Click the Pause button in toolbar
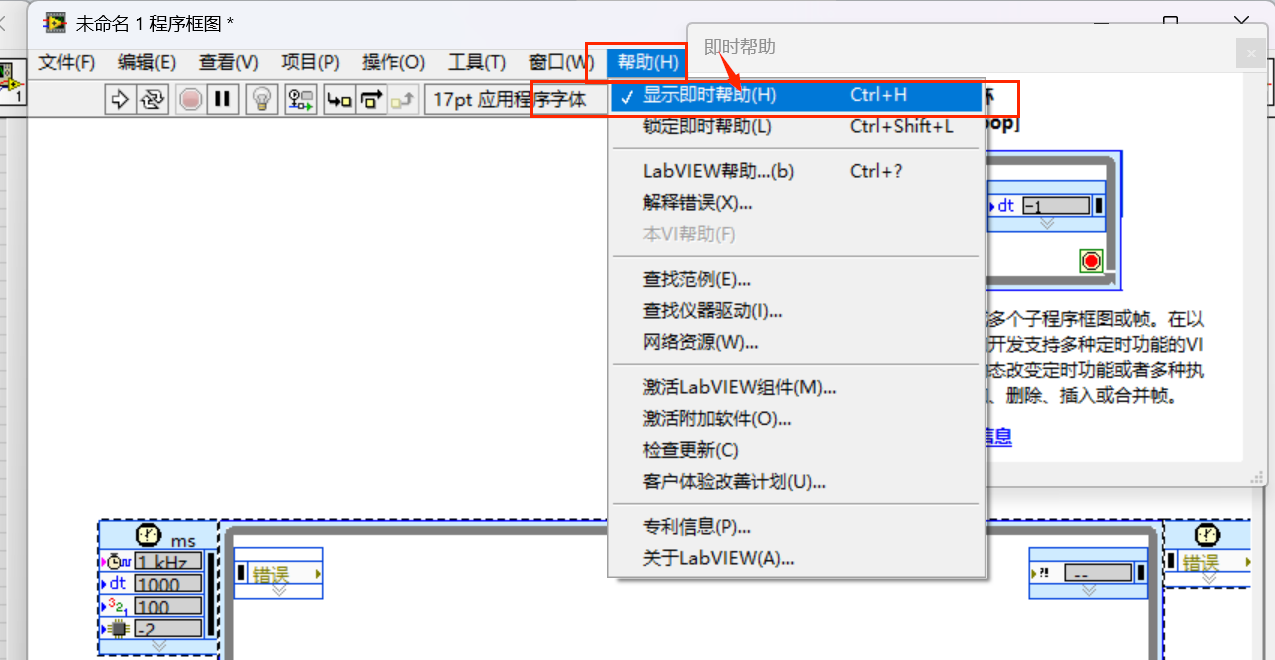 click(222, 99)
